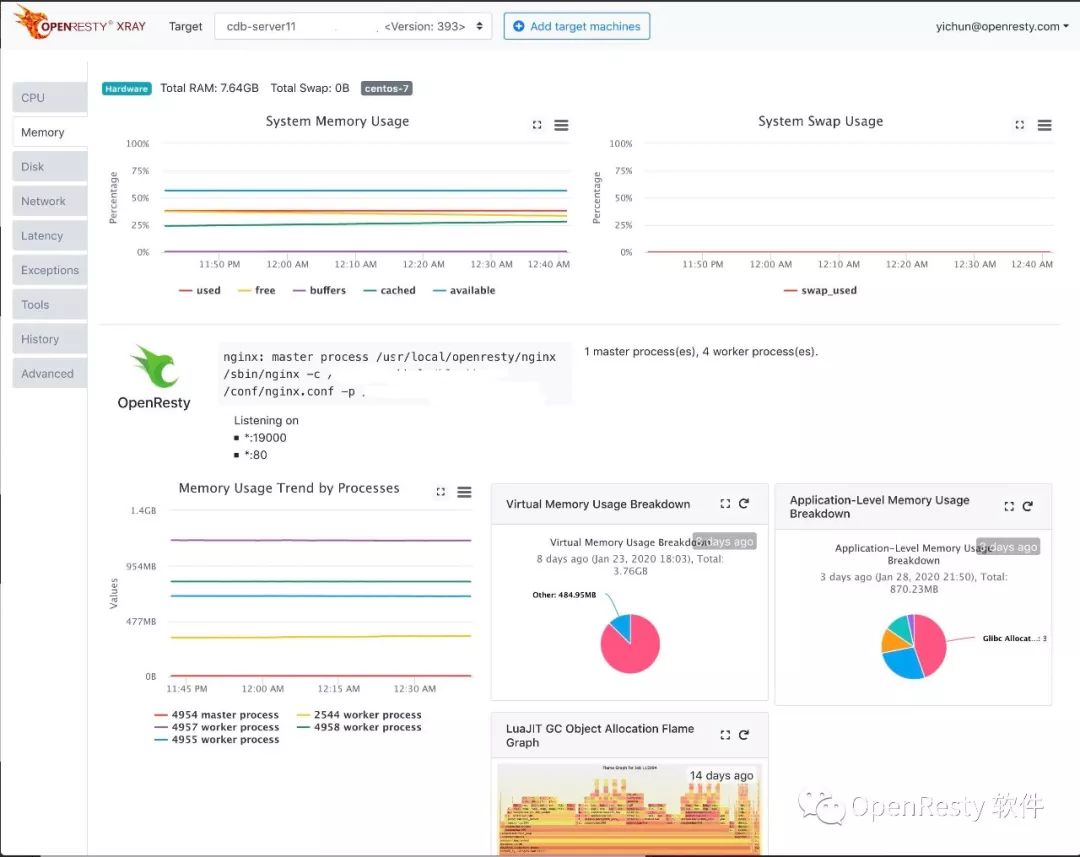Open the yichun@openresty.com account menu

point(1001,26)
